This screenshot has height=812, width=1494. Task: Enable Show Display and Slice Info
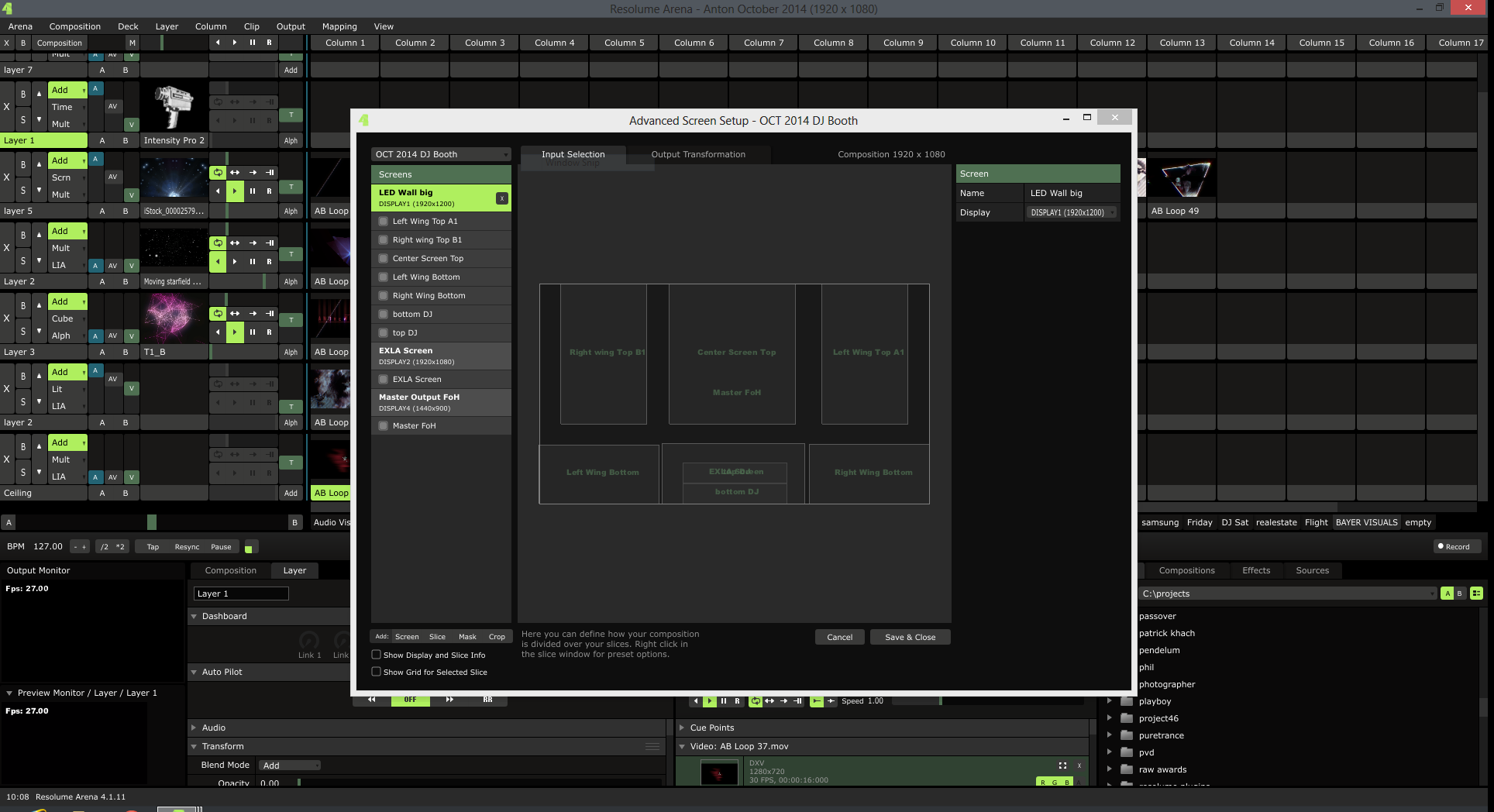click(x=377, y=655)
